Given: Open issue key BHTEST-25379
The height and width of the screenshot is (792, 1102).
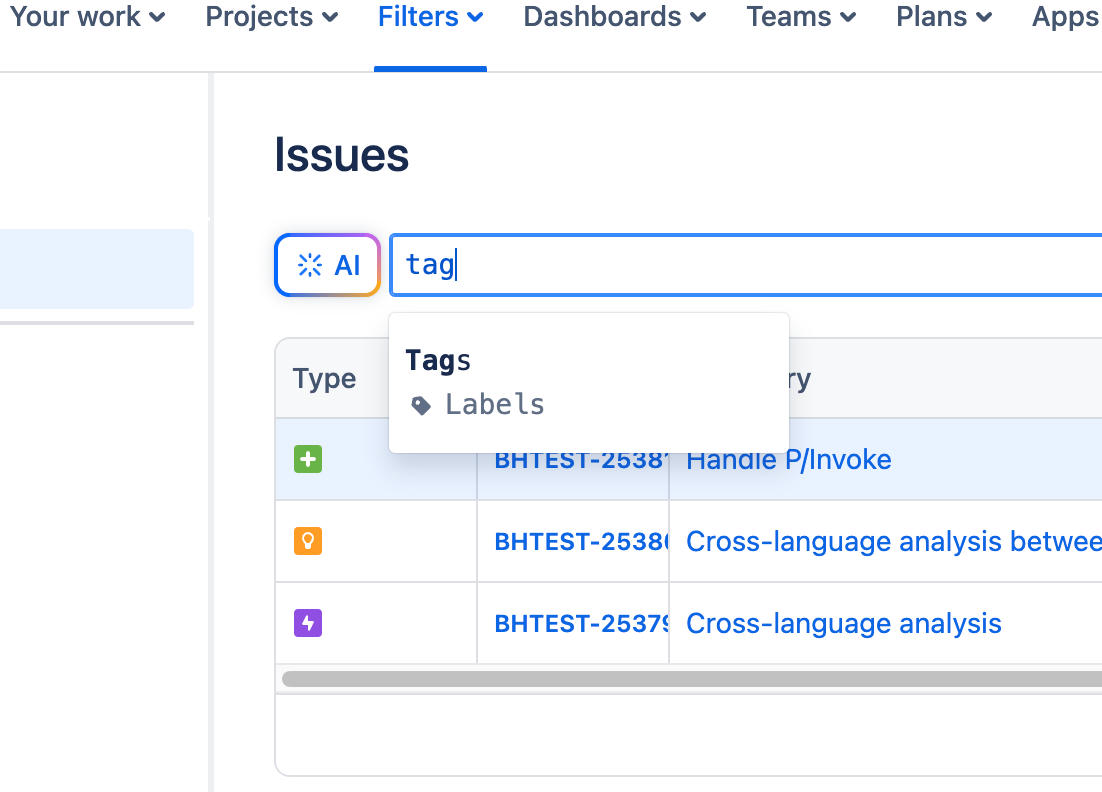Looking at the screenshot, I should tap(580, 624).
